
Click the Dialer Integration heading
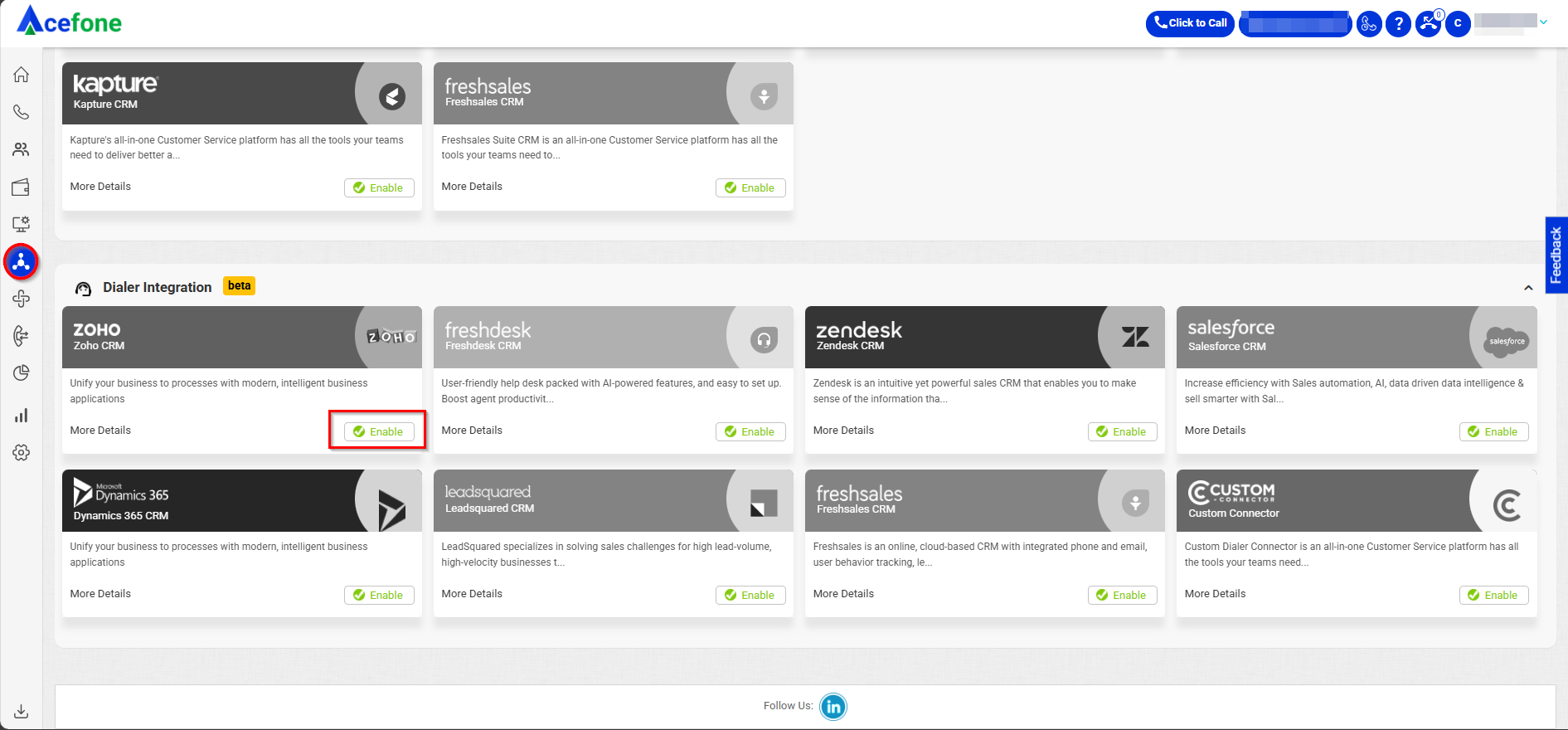click(158, 287)
